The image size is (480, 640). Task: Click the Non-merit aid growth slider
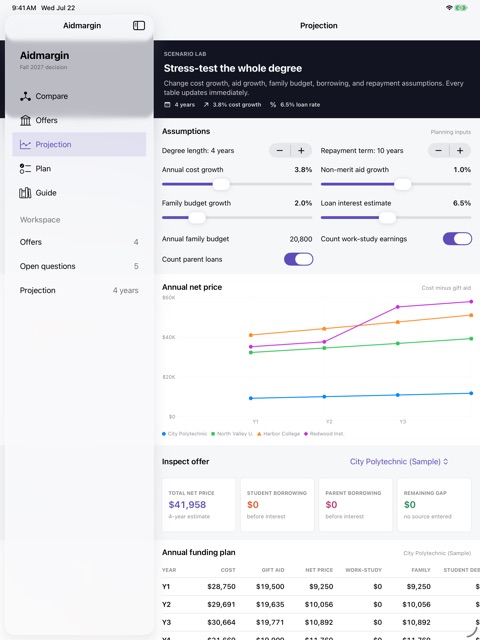pyautogui.click(x=396, y=184)
